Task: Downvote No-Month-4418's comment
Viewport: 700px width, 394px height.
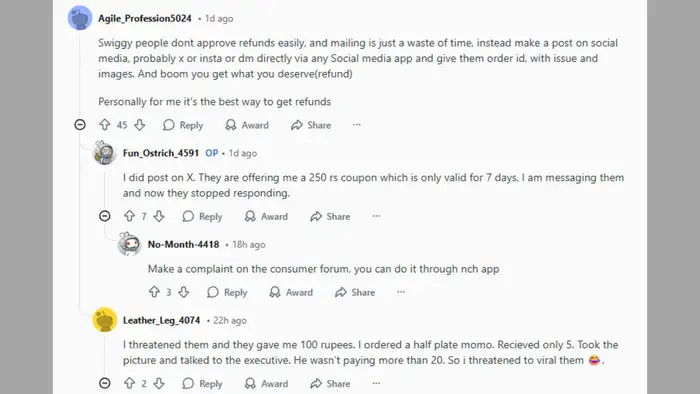Action: [x=183, y=292]
